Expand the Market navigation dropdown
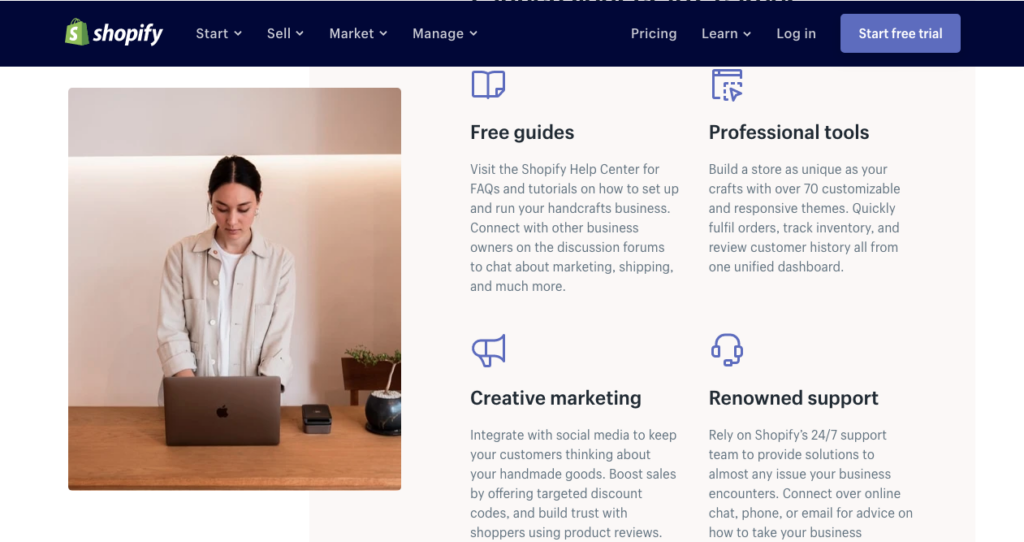The width and height of the screenshot is (1024, 542). point(358,33)
